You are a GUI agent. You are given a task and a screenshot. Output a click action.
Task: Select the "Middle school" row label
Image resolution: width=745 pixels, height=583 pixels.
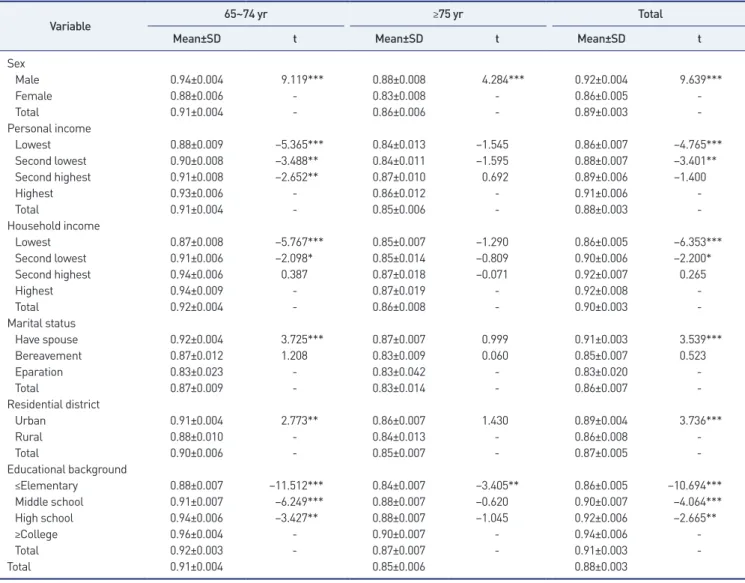[49, 502]
